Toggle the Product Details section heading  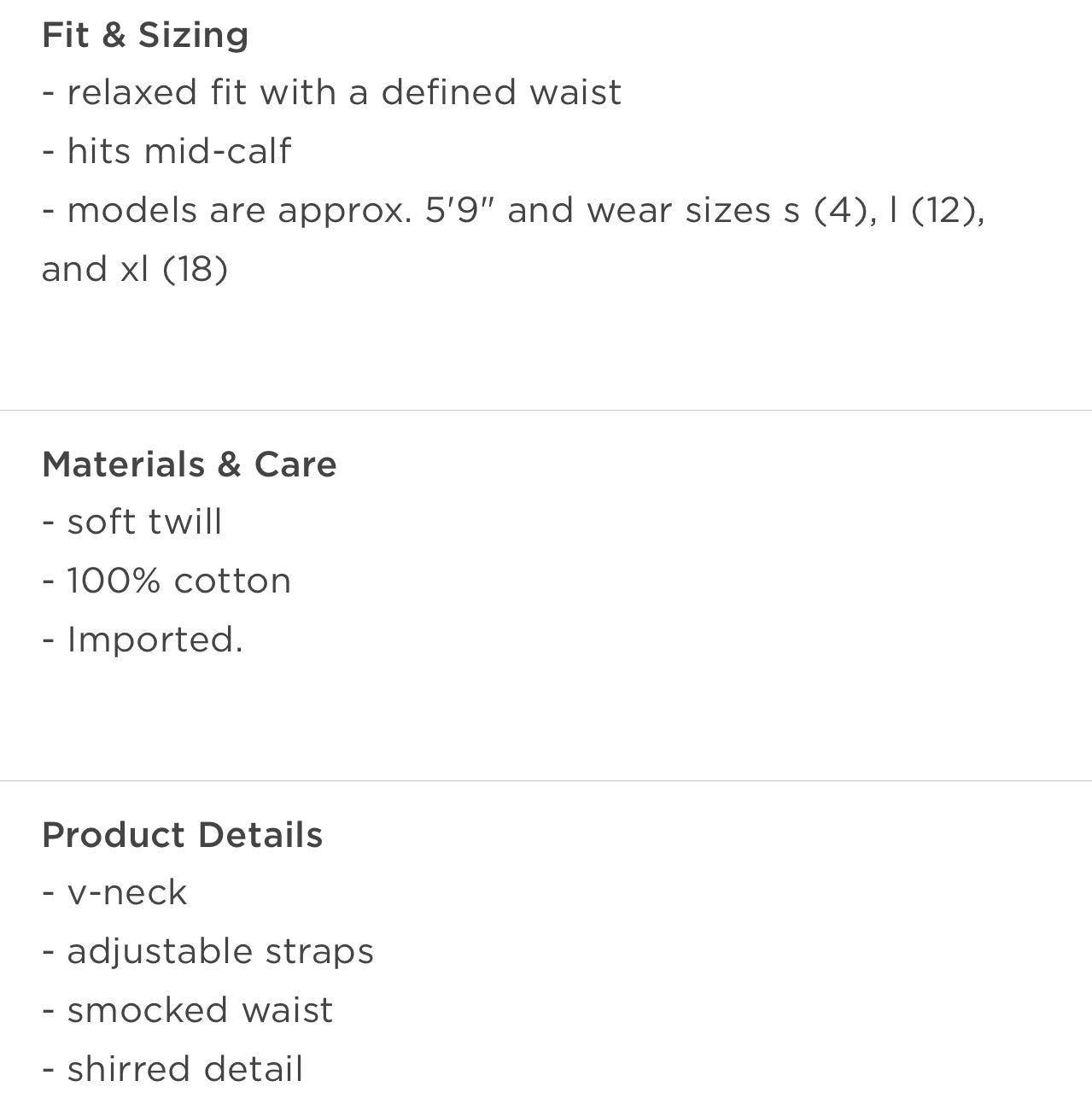click(182, 835)
